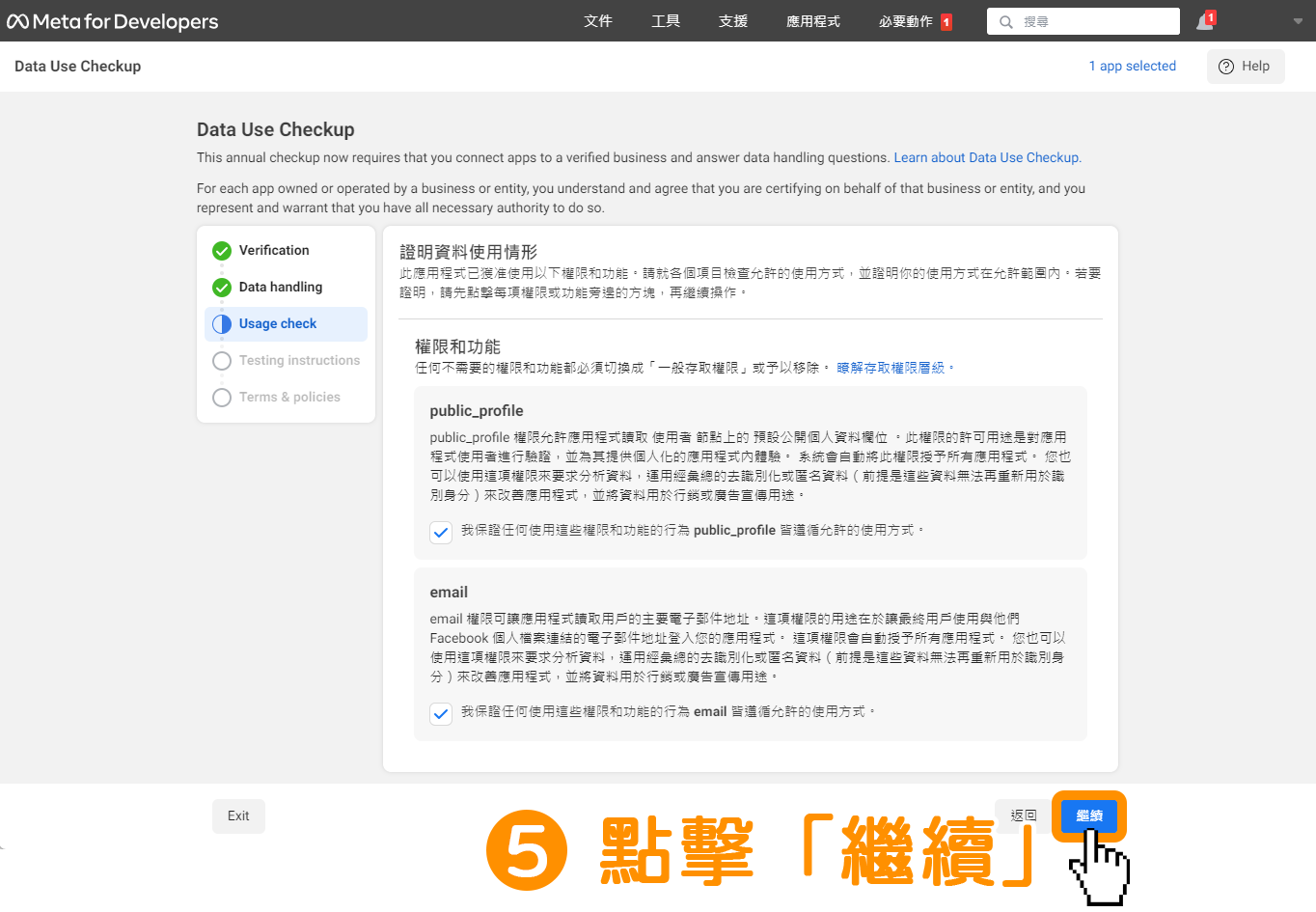Click the blue 繼續 continue button
Viewport: 1316px width, 912px height.
(x=1089, y=816)
